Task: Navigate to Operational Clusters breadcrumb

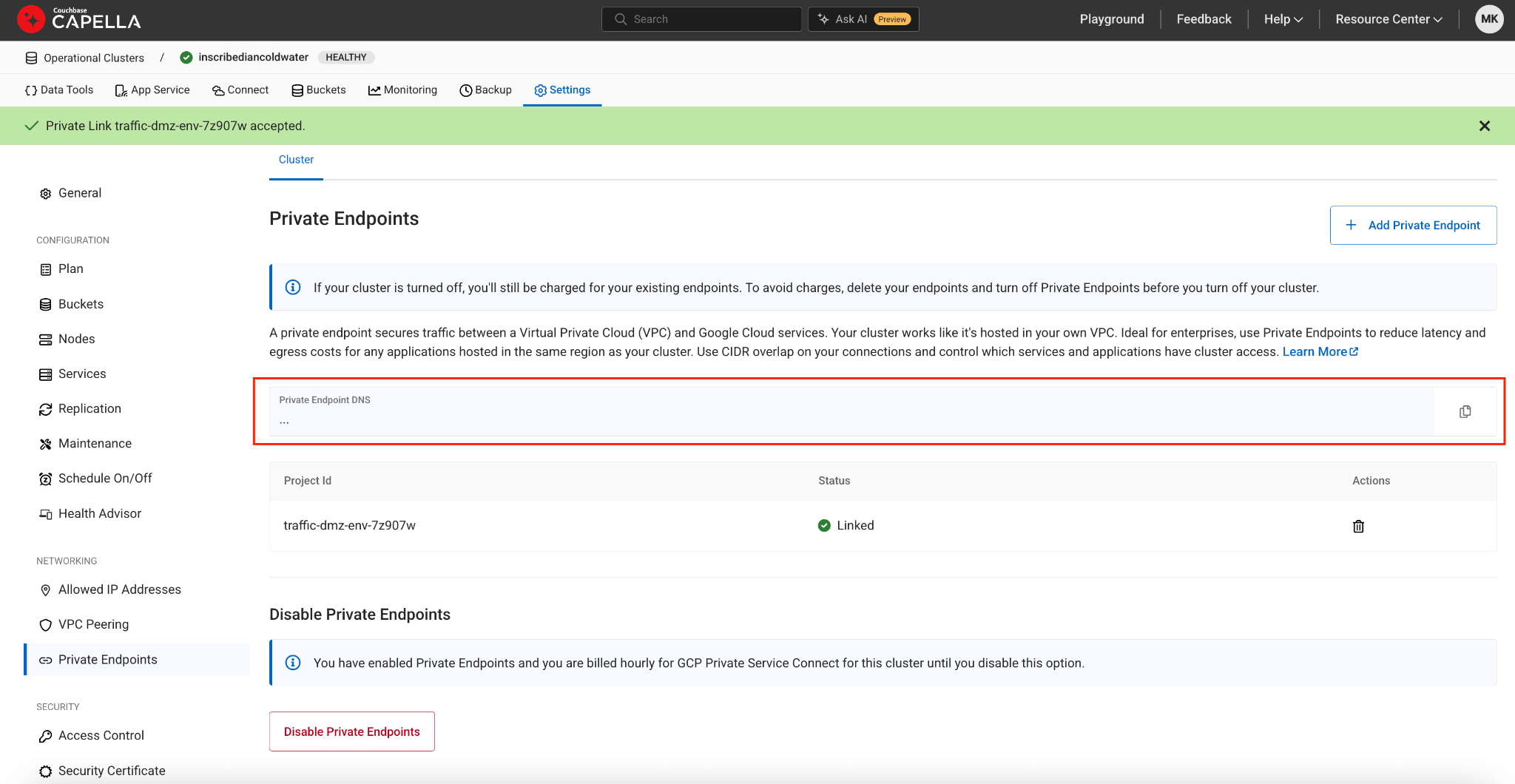Action: [x=93, y=58]
